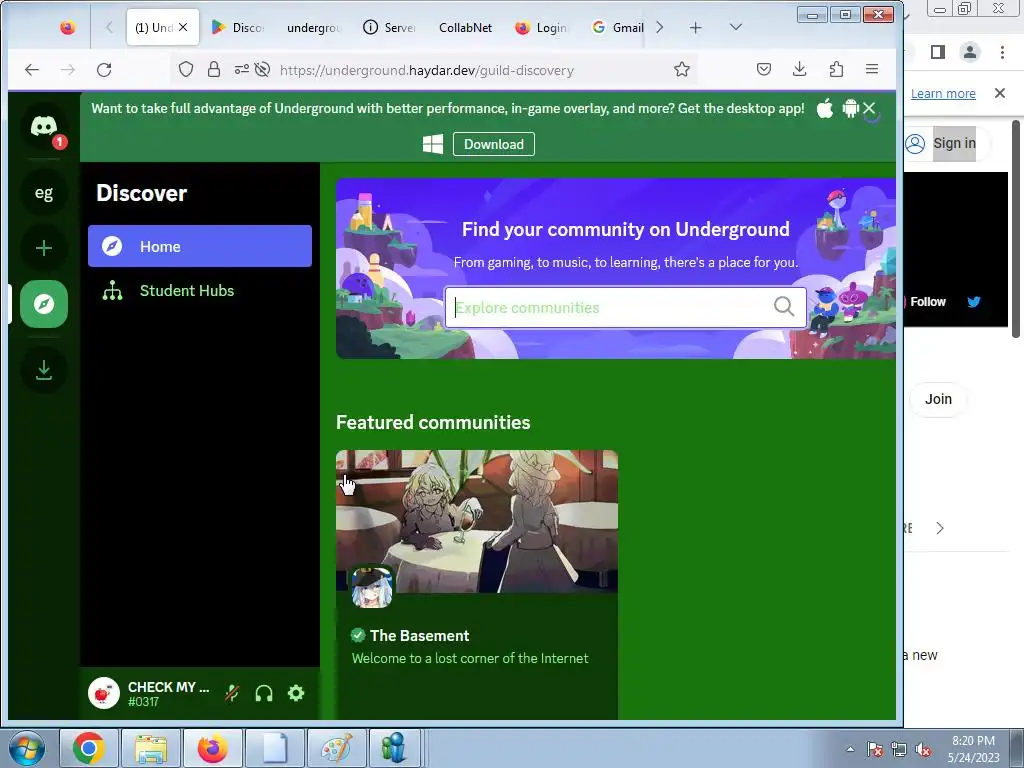The image size is (1024, 768).
Task: Switch to the Gmail tab
Action: click(617, 27)
